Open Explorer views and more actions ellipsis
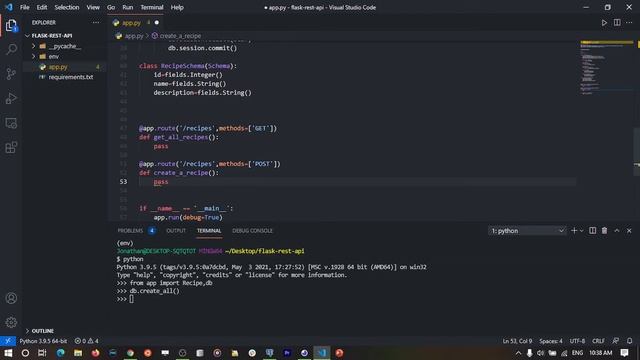Viewport: 640px width, 360px height. (x=96, y=22)
